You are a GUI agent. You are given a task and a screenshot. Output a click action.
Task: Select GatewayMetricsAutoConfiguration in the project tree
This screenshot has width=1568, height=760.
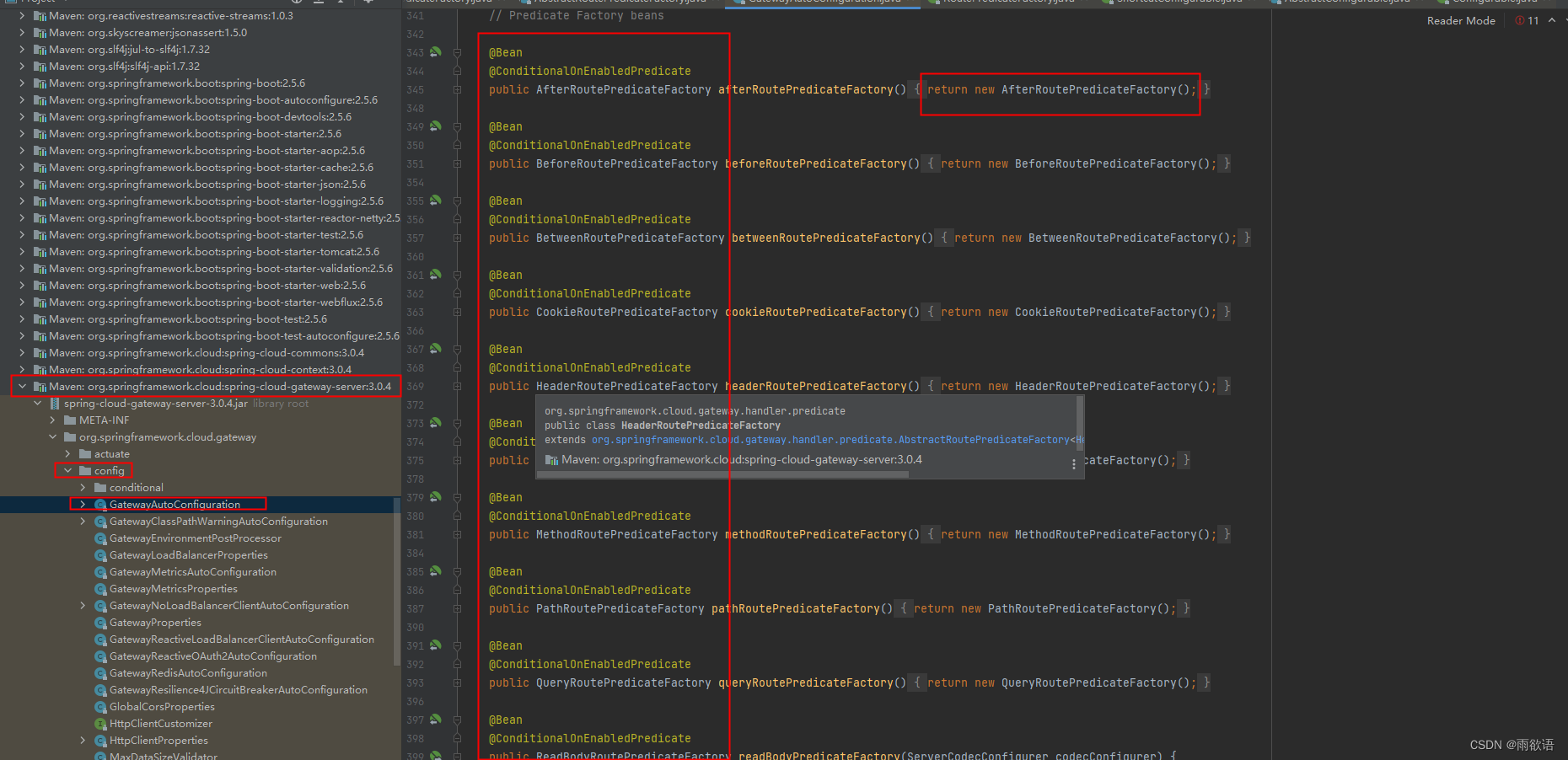[193, 572]
